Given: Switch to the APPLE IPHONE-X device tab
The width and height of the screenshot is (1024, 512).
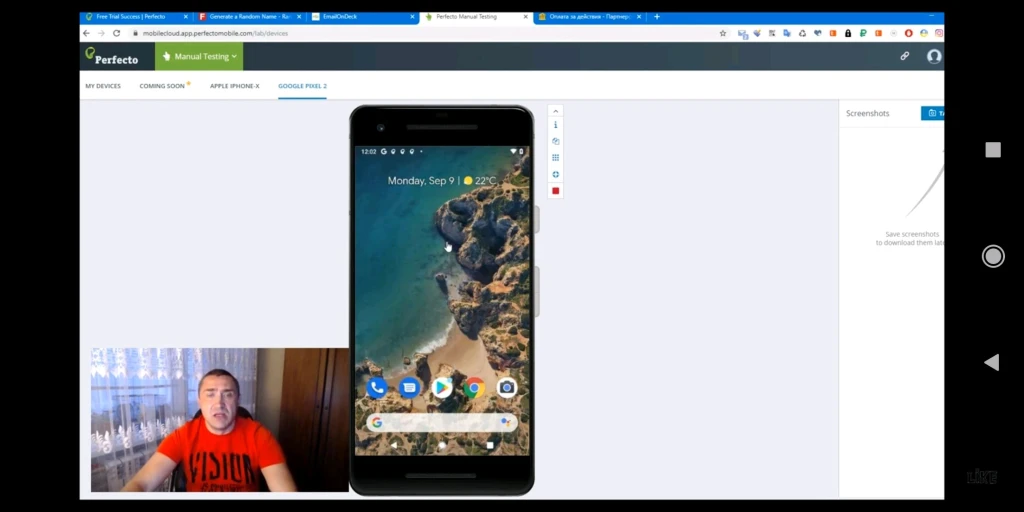Looking at the screenshot, I should click(234, 86).
